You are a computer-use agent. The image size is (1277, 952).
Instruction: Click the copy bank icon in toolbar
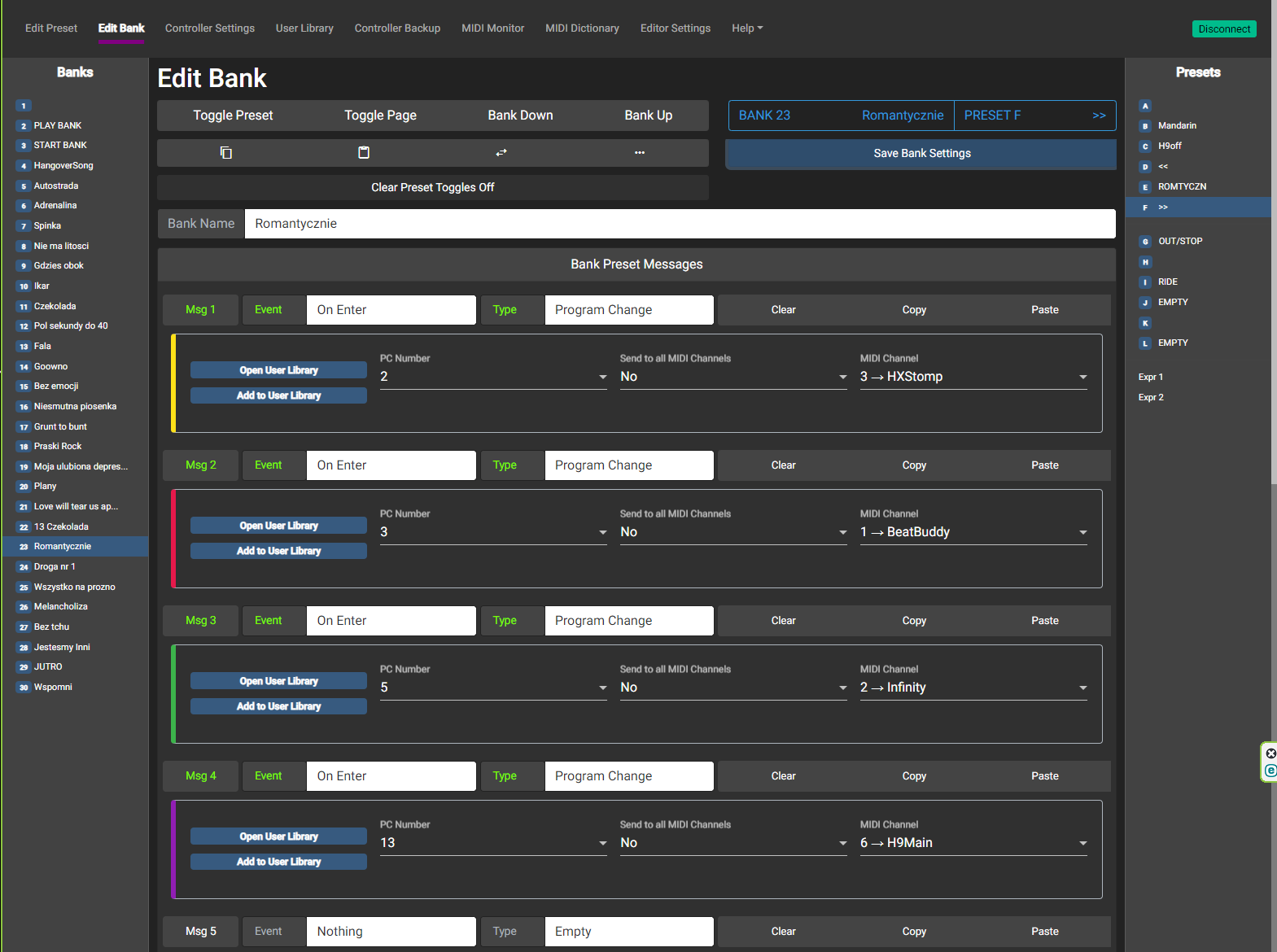tap(226, 153)
